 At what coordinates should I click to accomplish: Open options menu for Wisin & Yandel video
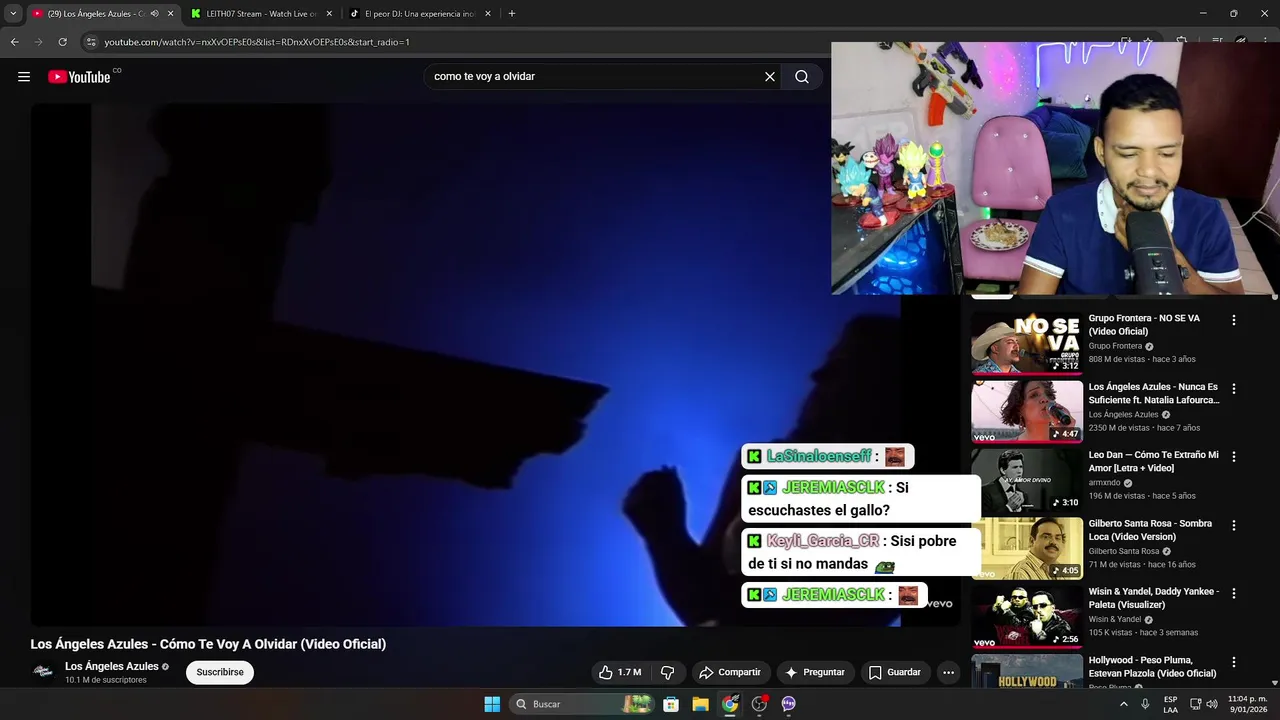1233,593
